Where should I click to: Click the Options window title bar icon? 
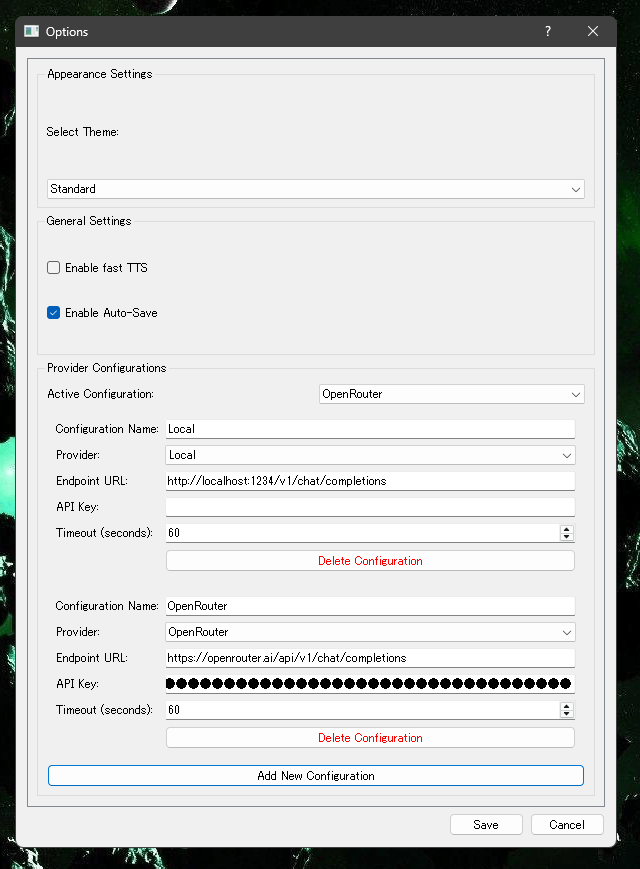[31, 32]
